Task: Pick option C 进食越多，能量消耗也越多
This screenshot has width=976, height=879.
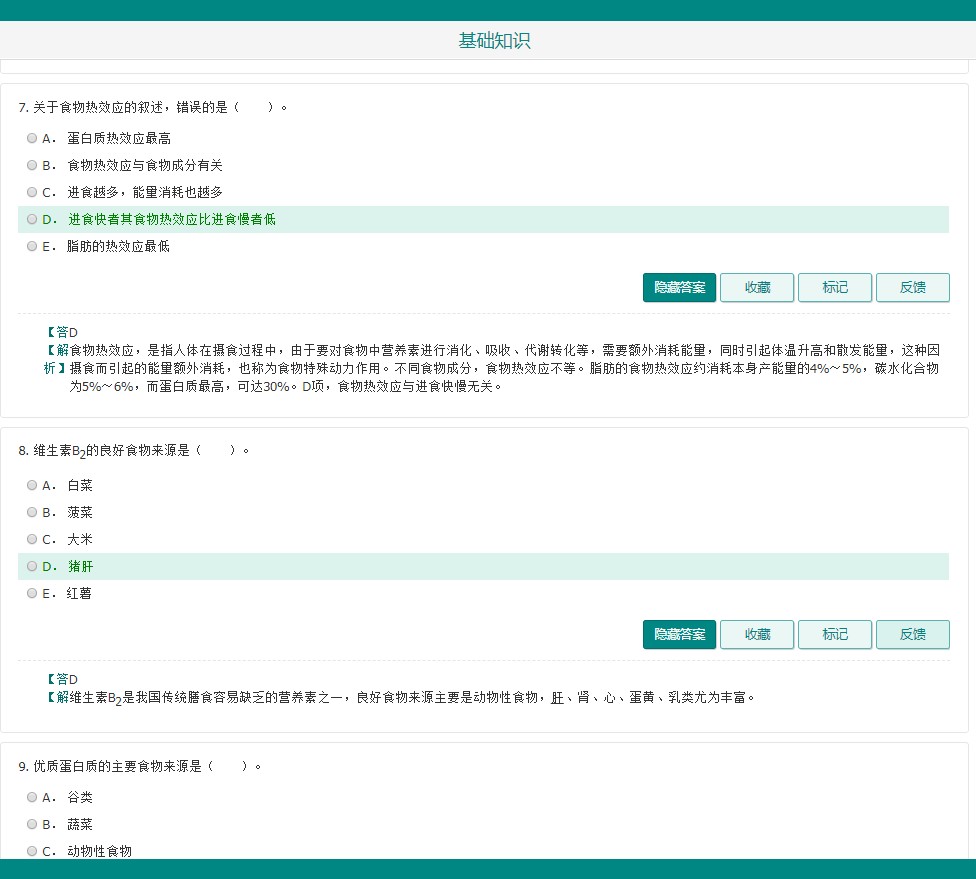Action: pos(32,192)
